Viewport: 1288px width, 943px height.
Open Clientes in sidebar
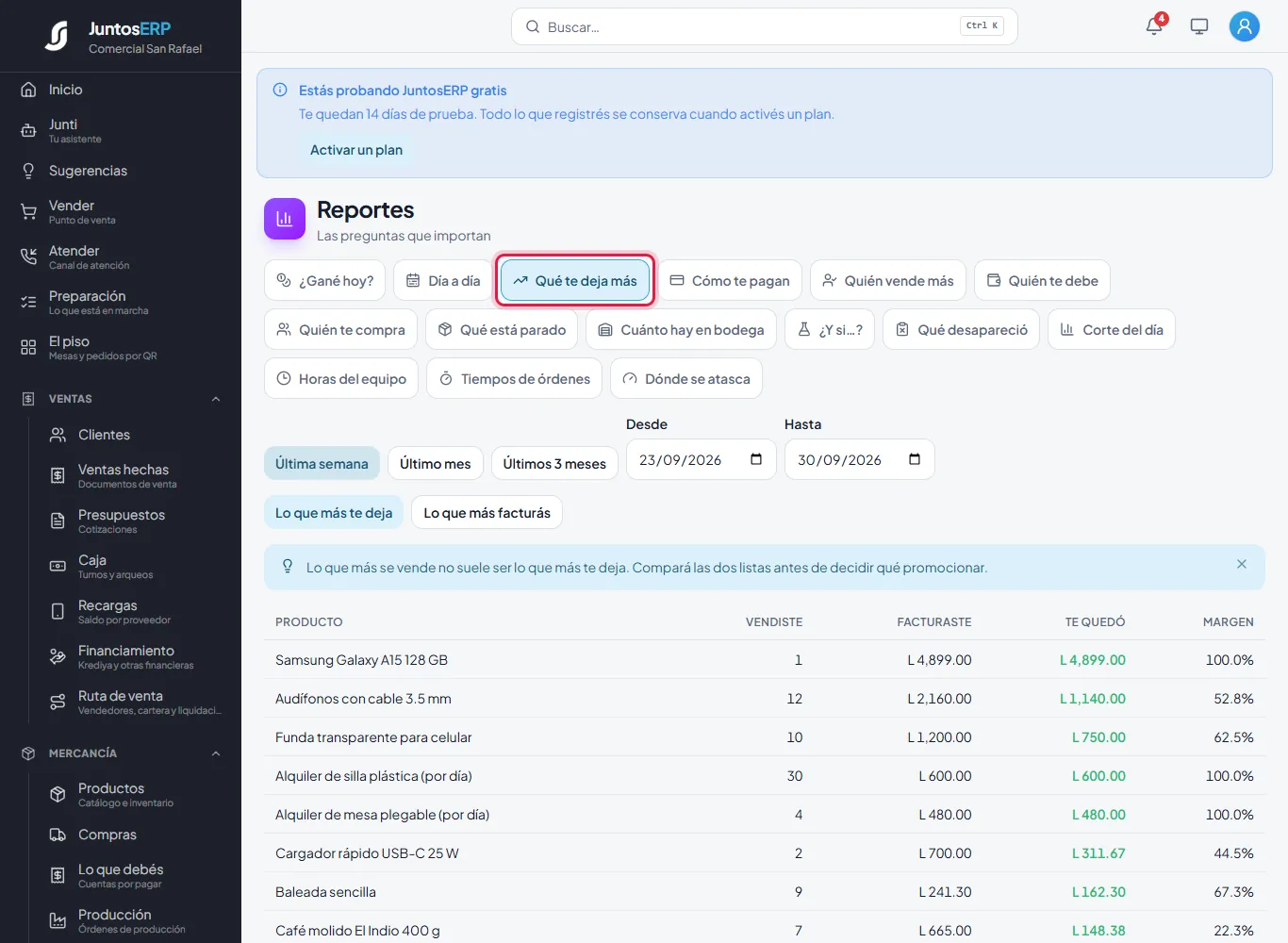point(135,435)
